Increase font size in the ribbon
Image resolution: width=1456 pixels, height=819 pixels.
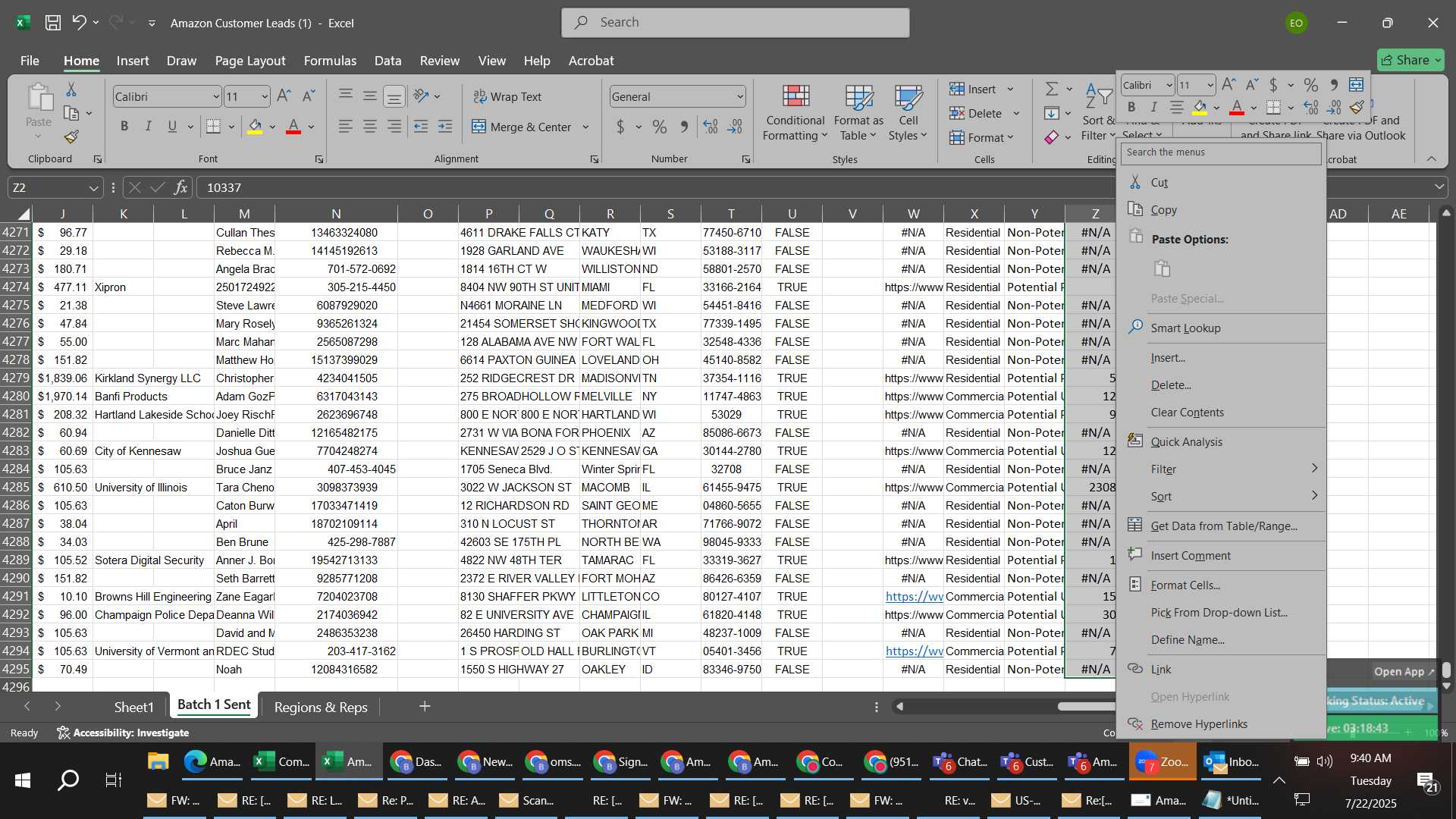click(x=284, y=96)
